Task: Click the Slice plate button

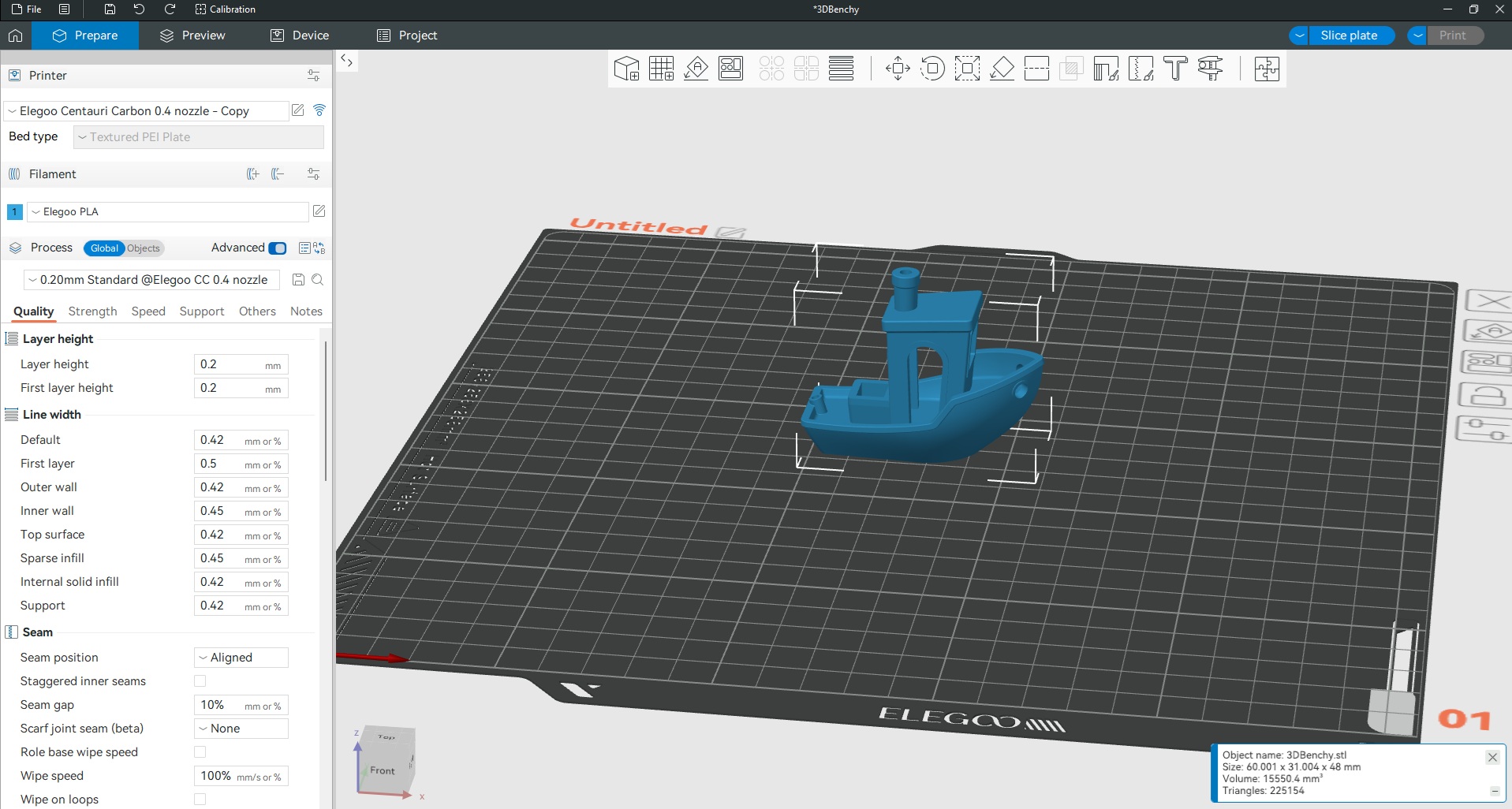Action: (x=1351, y=35)
